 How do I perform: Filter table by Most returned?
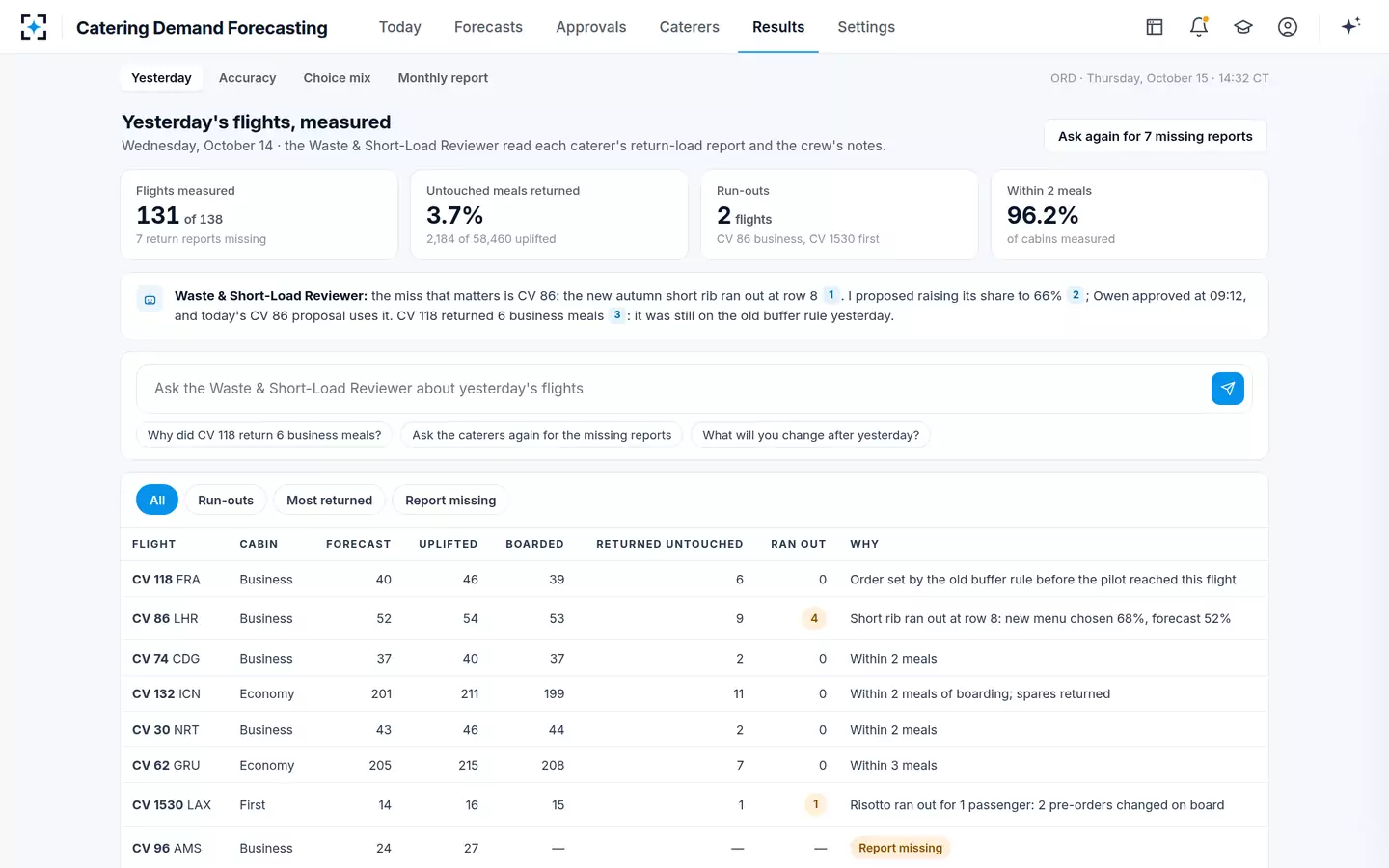pos(329,500)
